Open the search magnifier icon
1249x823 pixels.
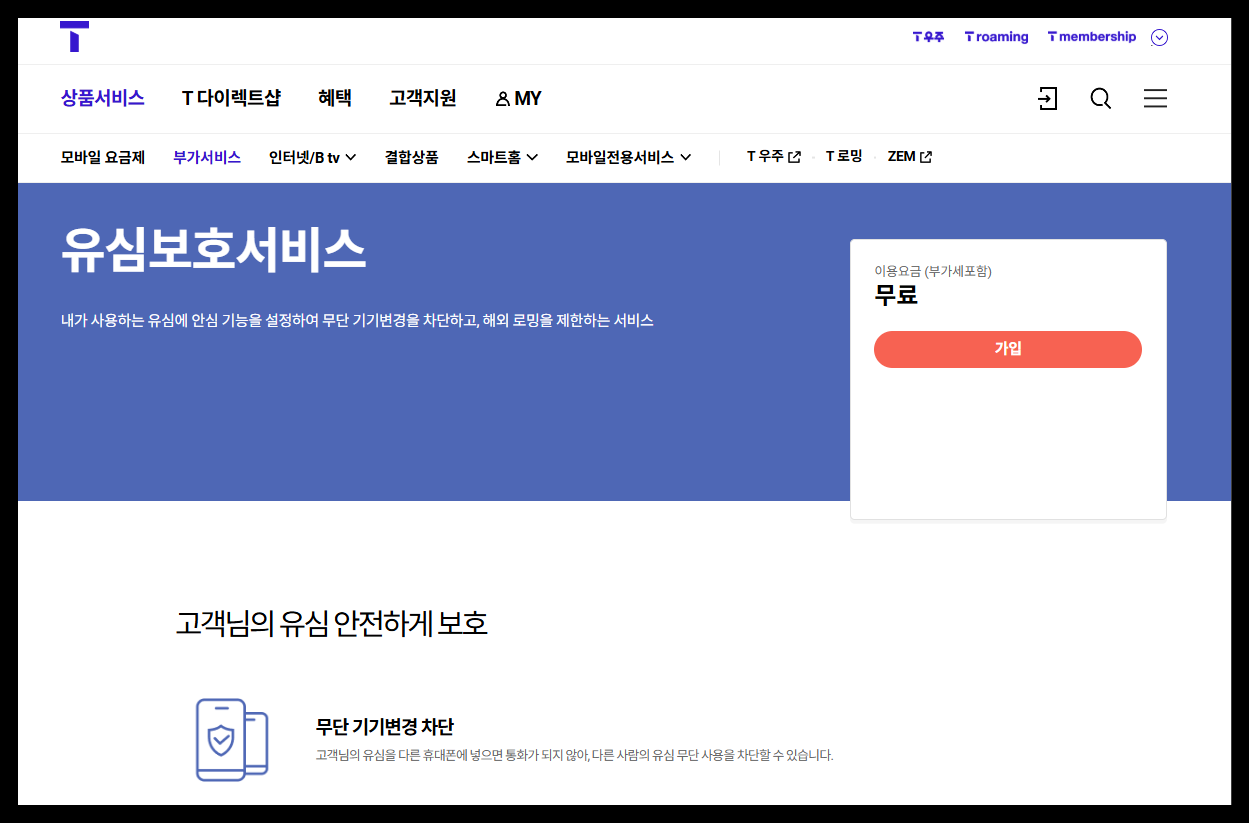1101,98
